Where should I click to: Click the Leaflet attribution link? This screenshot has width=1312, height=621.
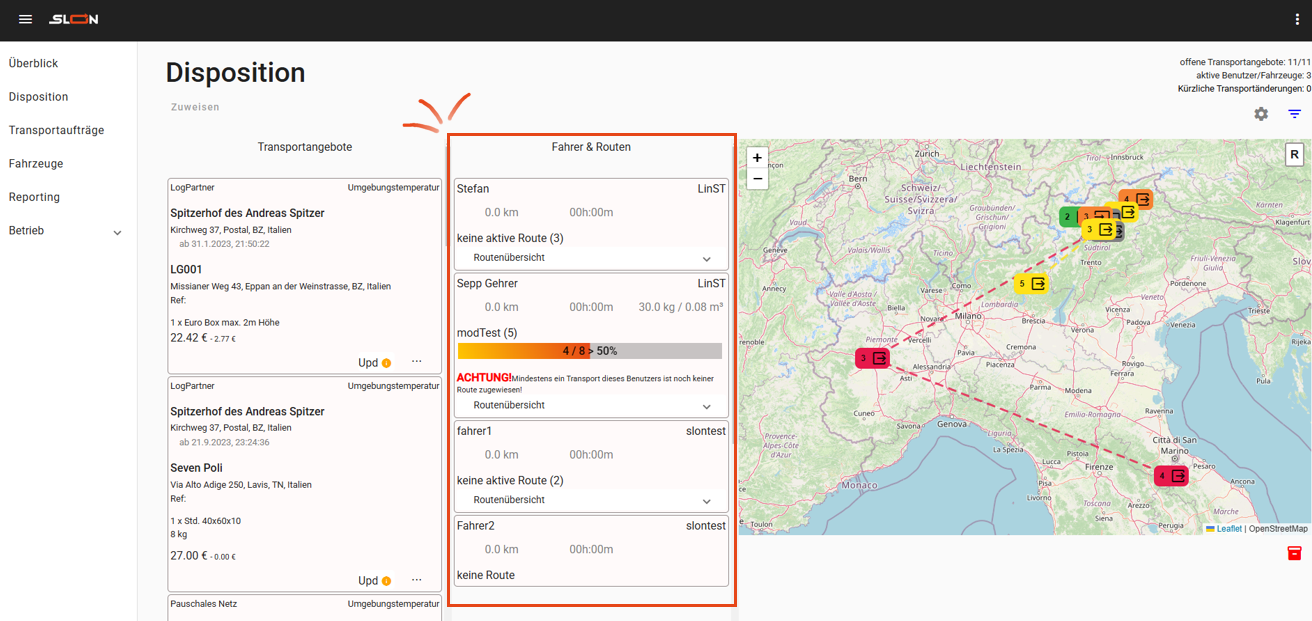[x=1229, y=529]
